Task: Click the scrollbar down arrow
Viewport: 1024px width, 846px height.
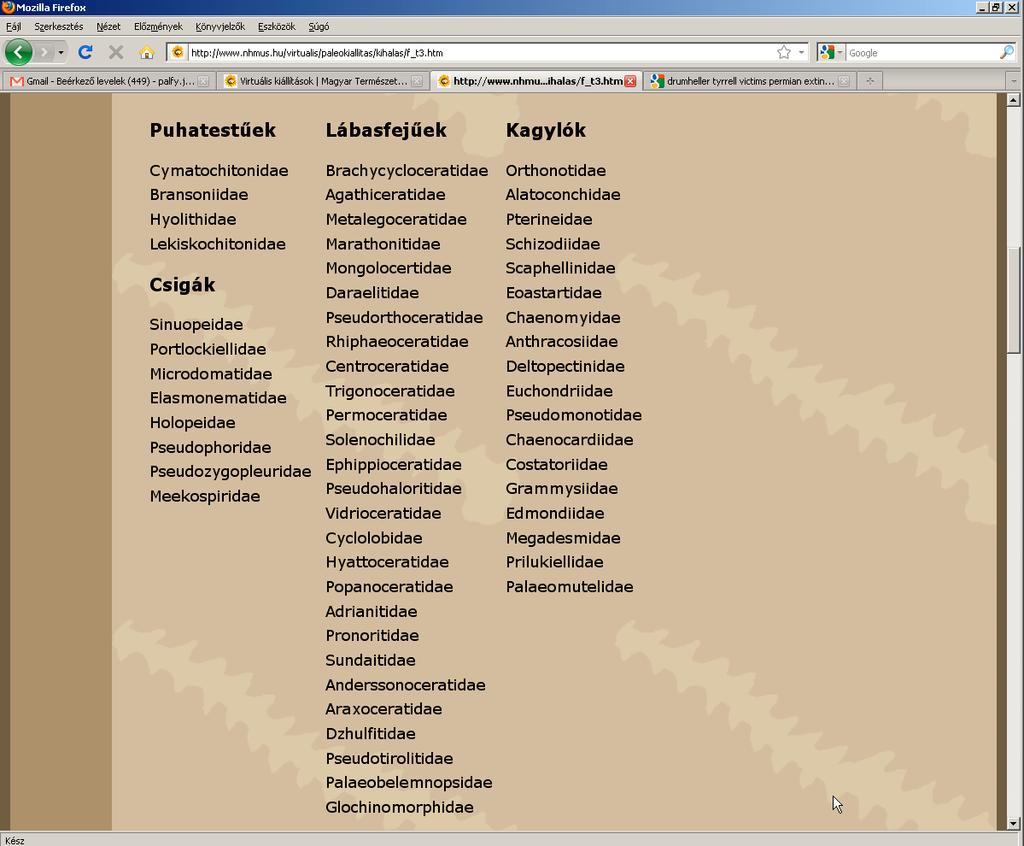Action: pos(1013,824)
